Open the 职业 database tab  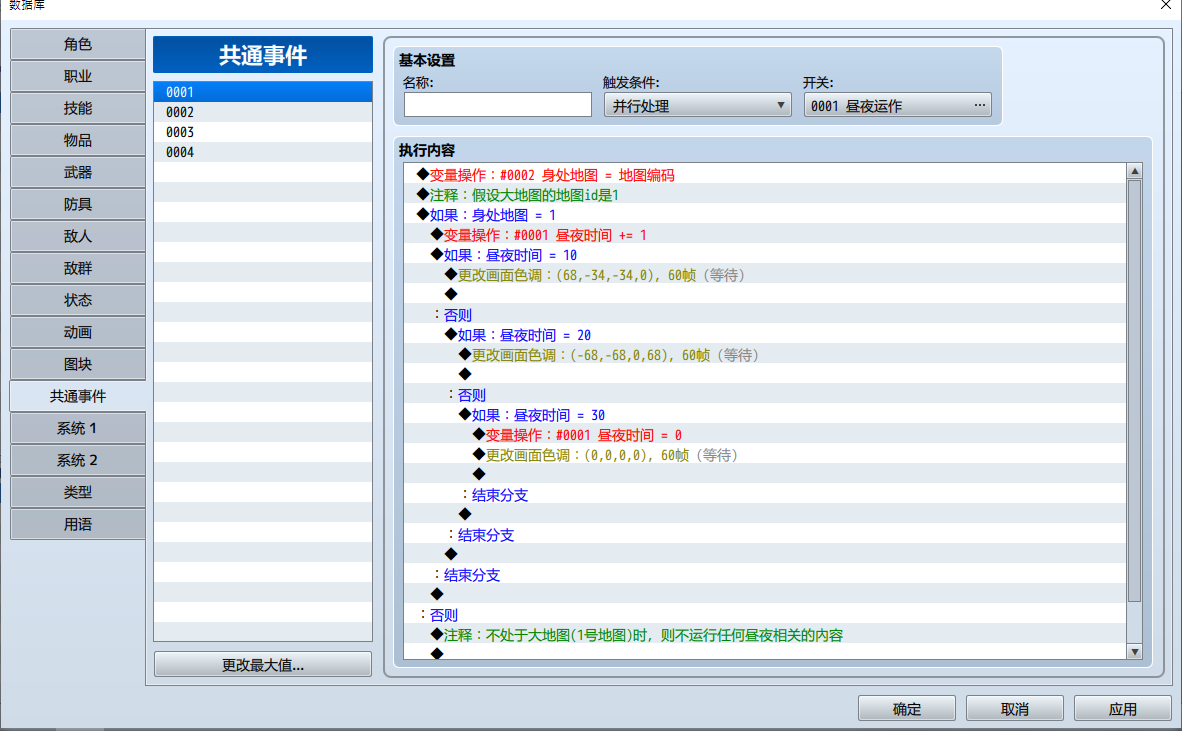pos(78,76)
